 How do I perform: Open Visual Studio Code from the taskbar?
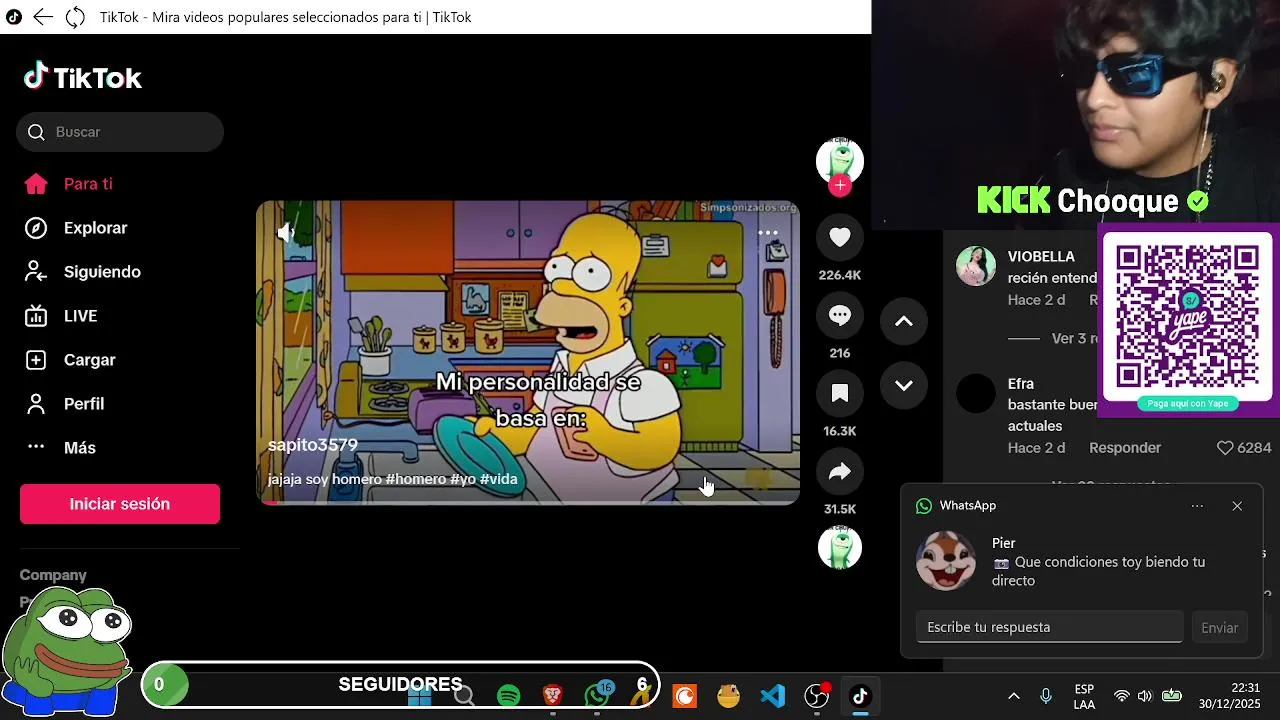tap(773, 696)
